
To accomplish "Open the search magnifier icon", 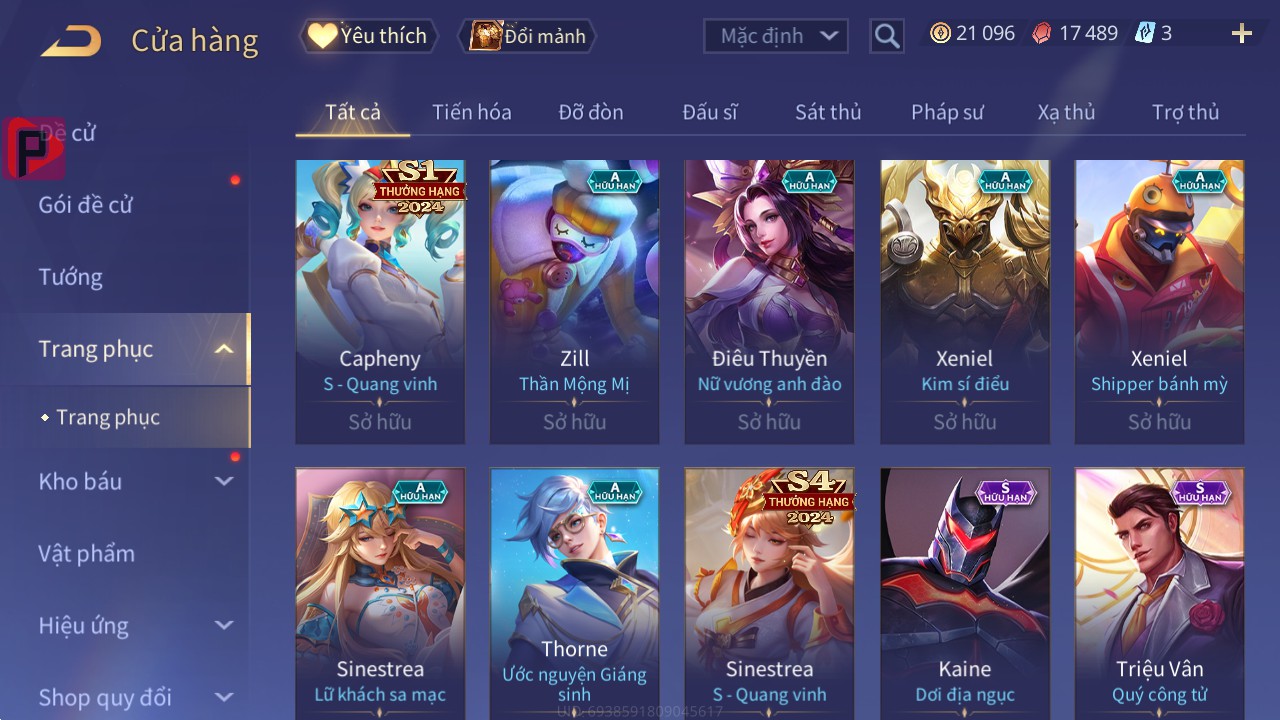I will coord(887,36).
